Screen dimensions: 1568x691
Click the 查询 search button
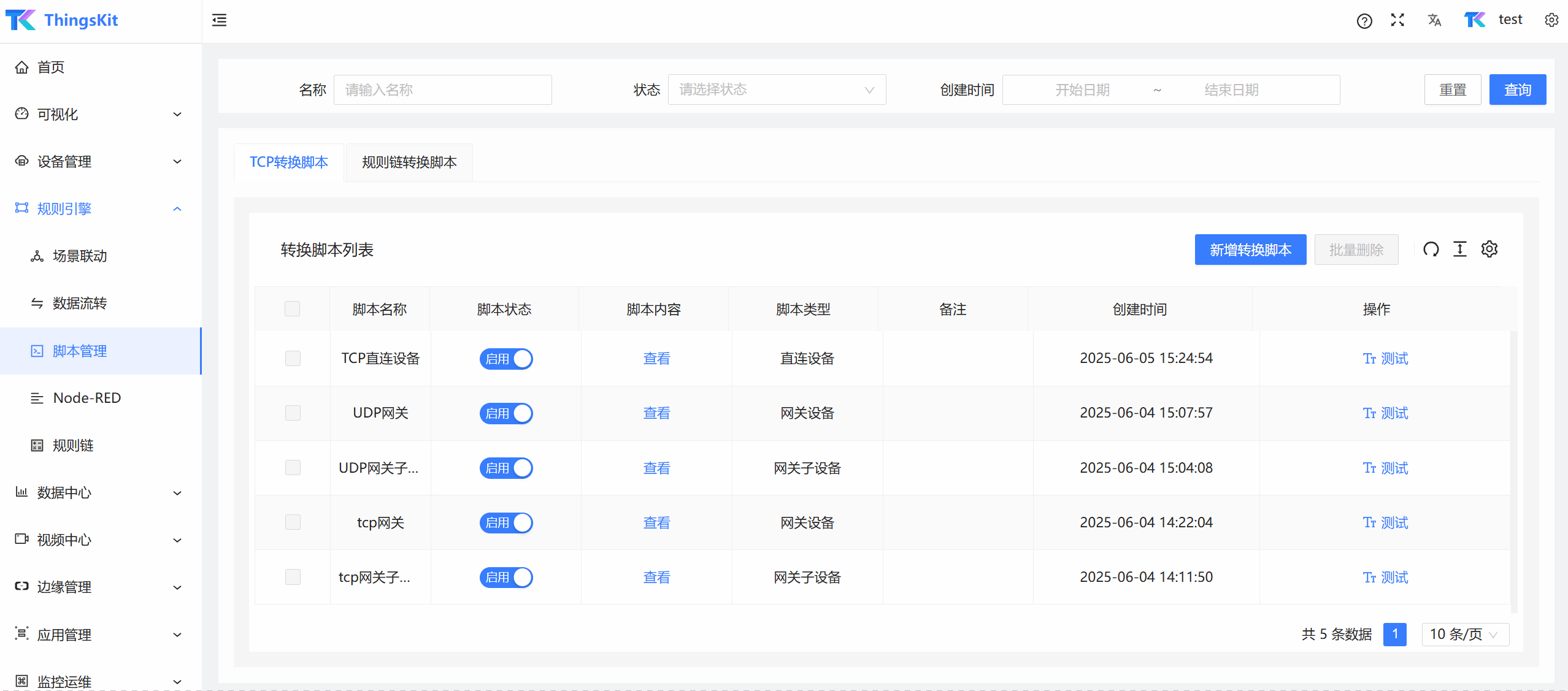click(1518, 90)
